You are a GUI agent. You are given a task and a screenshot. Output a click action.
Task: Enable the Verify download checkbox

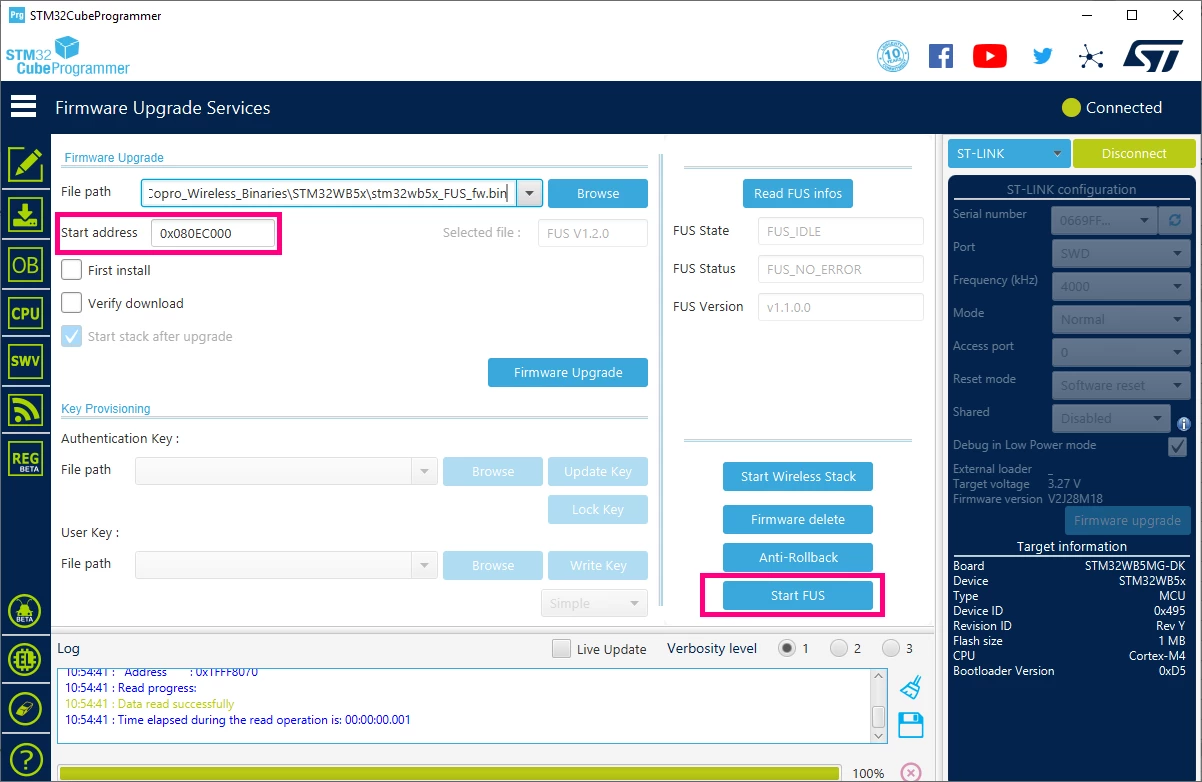tap(71, 303)
